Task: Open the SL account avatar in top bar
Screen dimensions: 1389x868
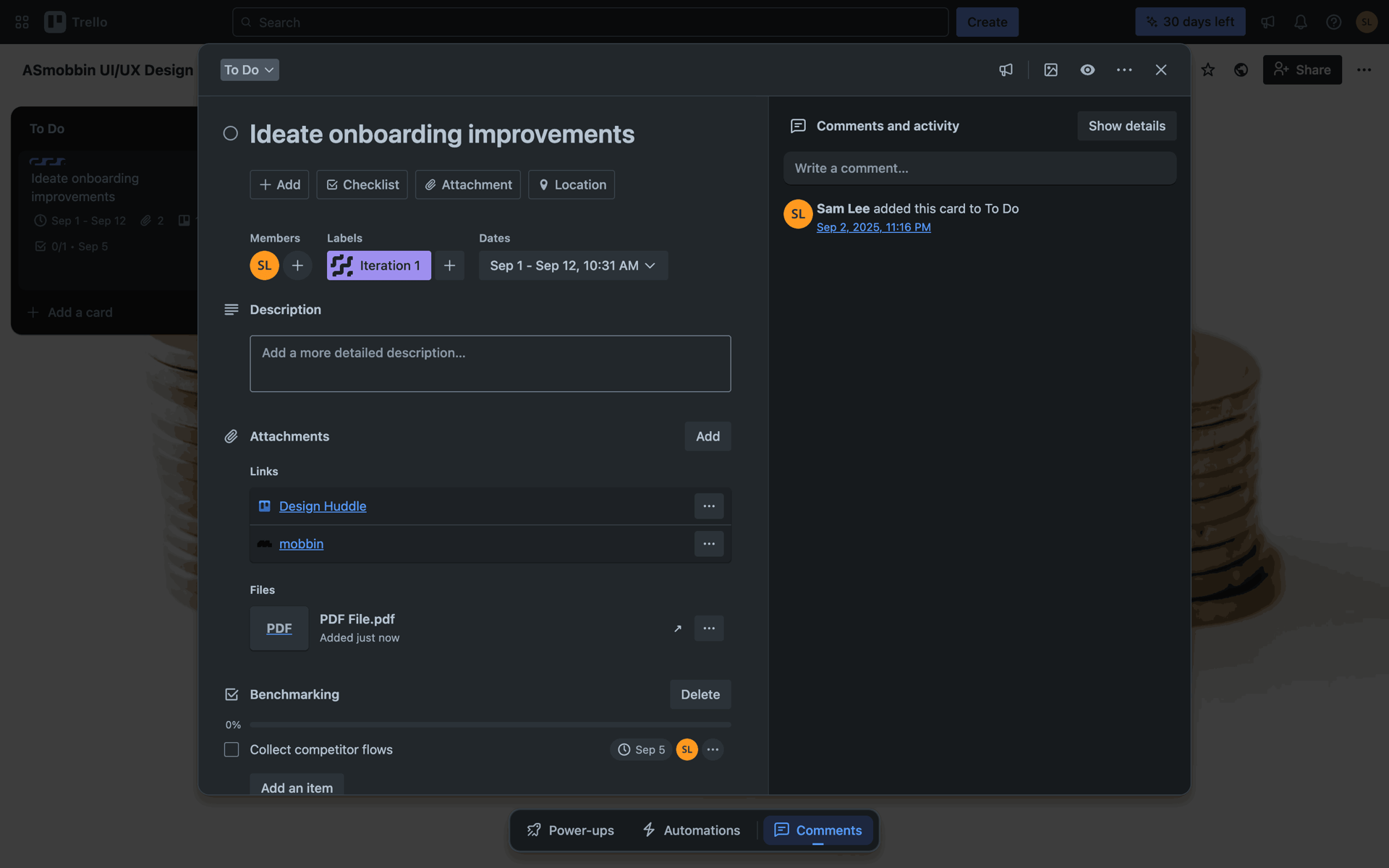Action: coord(1366,22)
